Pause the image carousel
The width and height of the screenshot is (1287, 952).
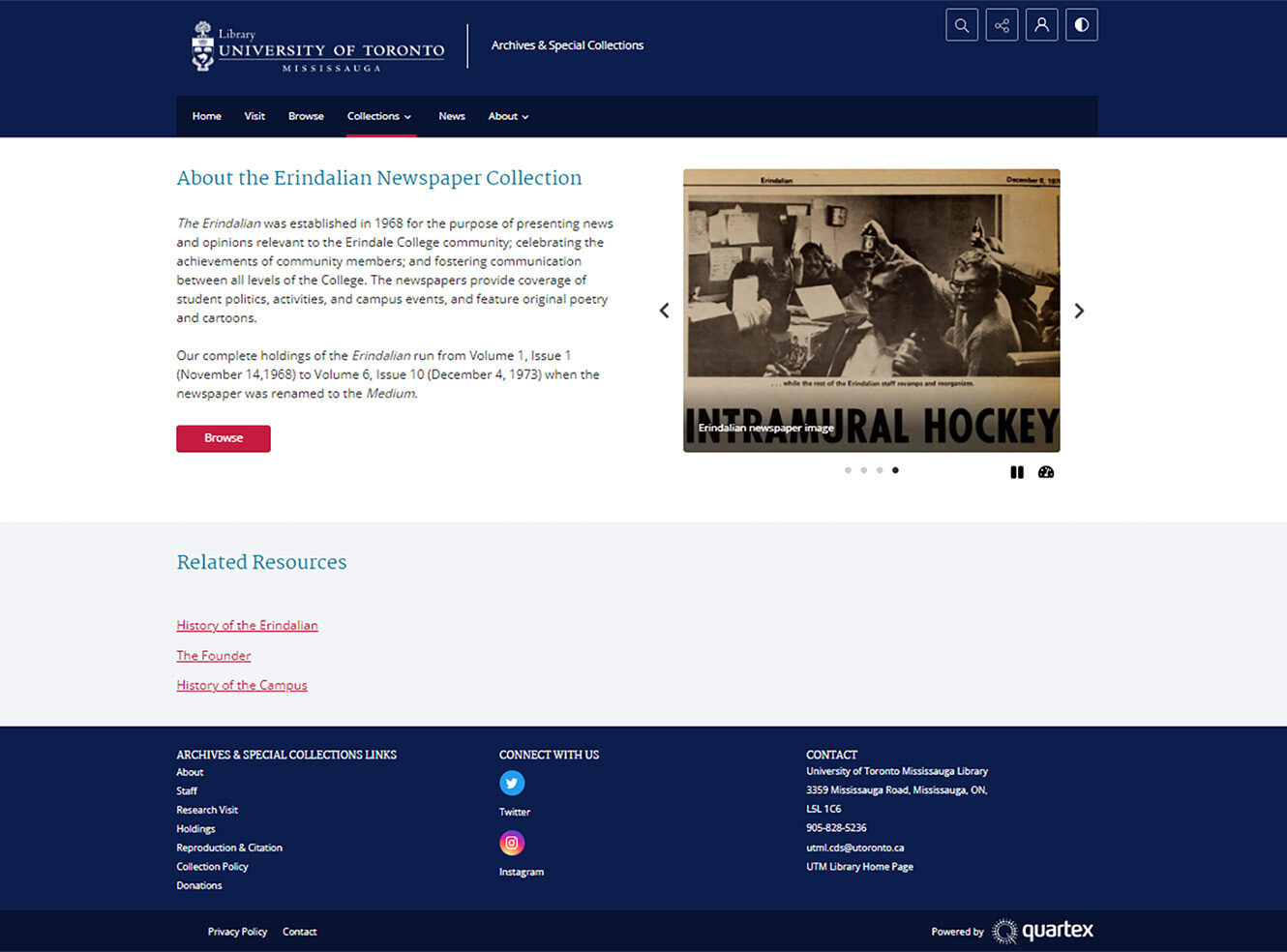1017,472
